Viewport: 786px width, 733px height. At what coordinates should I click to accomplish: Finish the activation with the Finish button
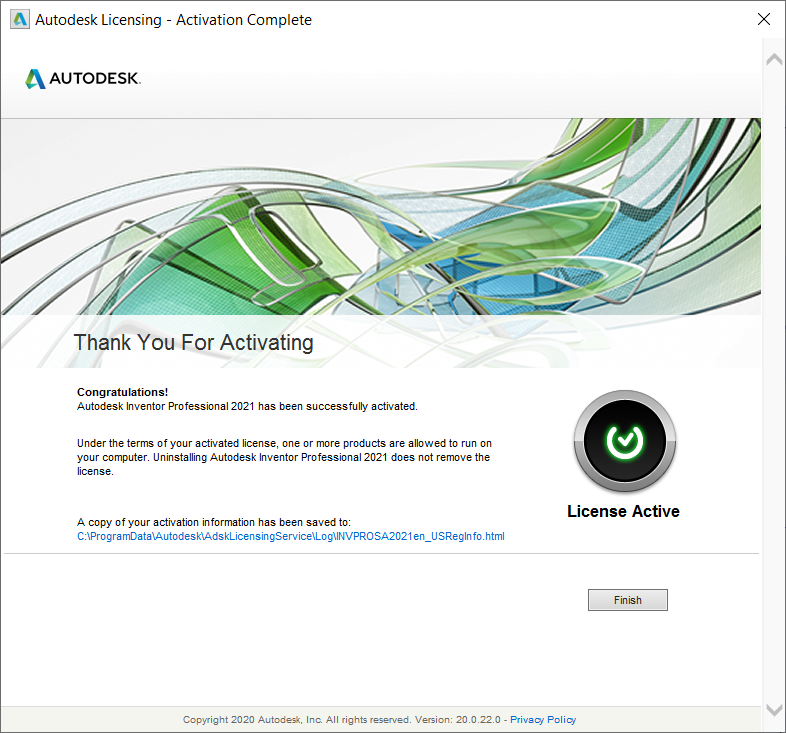click(628, 600)
